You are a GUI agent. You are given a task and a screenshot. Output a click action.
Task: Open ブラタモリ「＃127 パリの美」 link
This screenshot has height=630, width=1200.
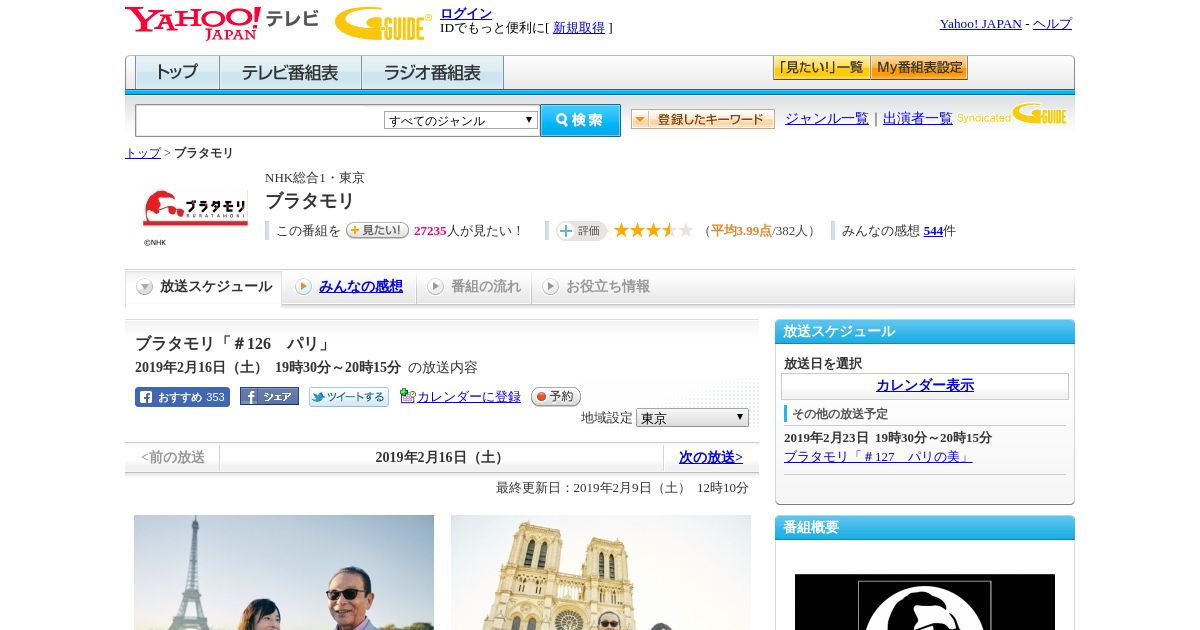tap(878, 457)
